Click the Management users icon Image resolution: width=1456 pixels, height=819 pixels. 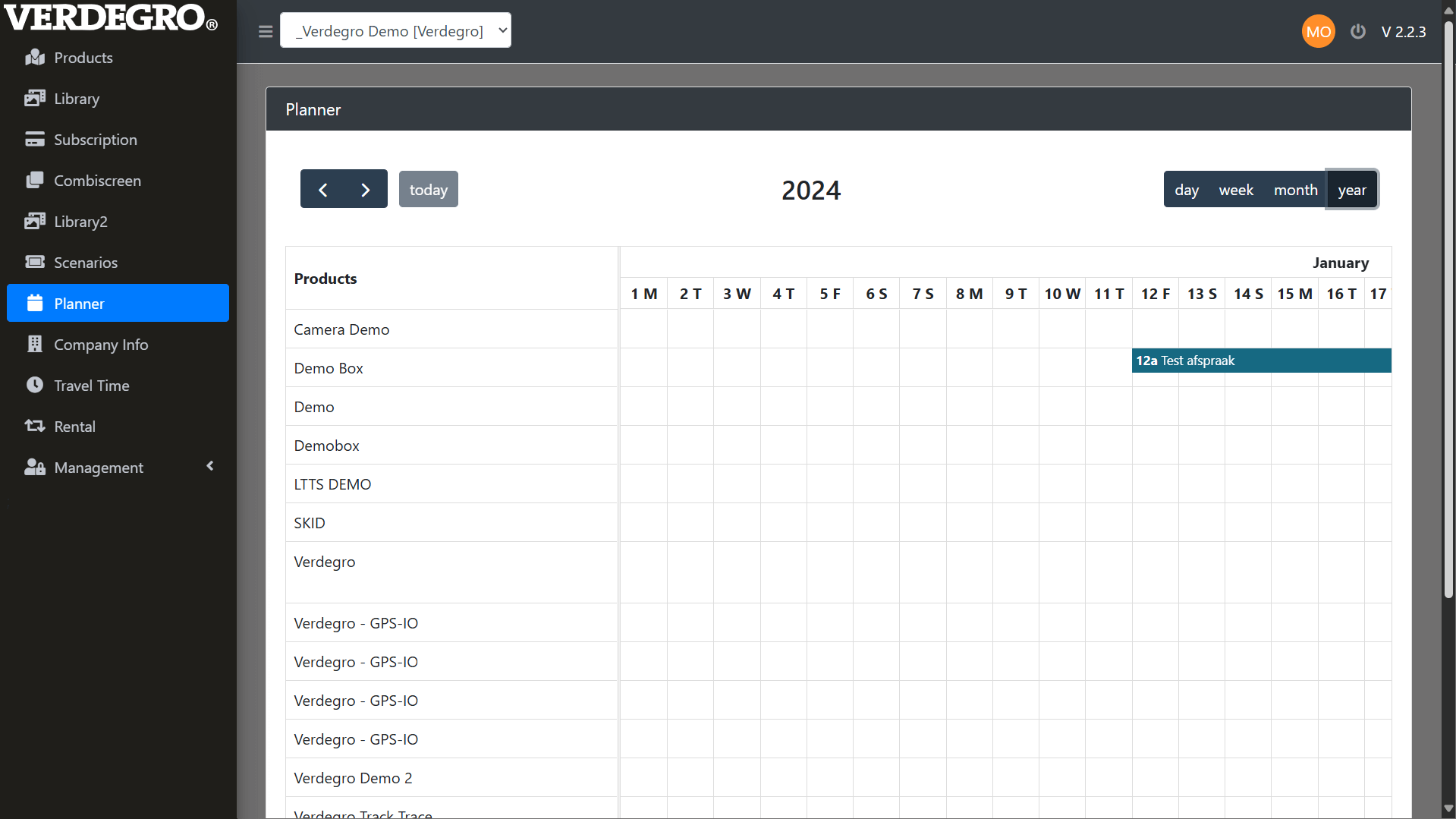click(35, 468)
